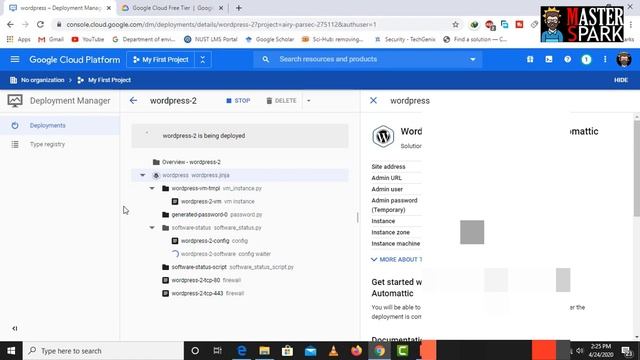Viewport: 640px width, 360px height.
Task: Open the YouTube bookmark
Action: 88,39
